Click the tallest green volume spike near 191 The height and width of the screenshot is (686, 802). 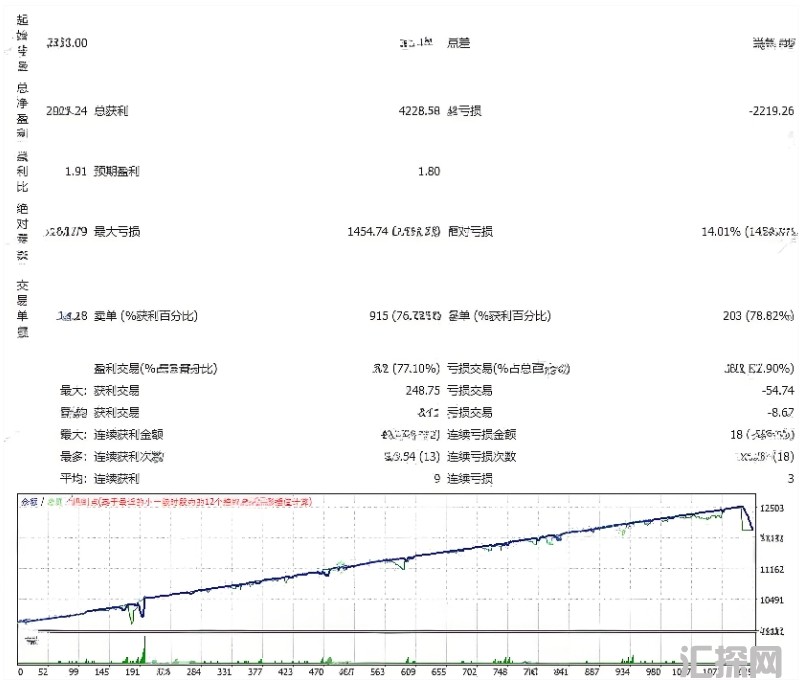pos(145,648)
